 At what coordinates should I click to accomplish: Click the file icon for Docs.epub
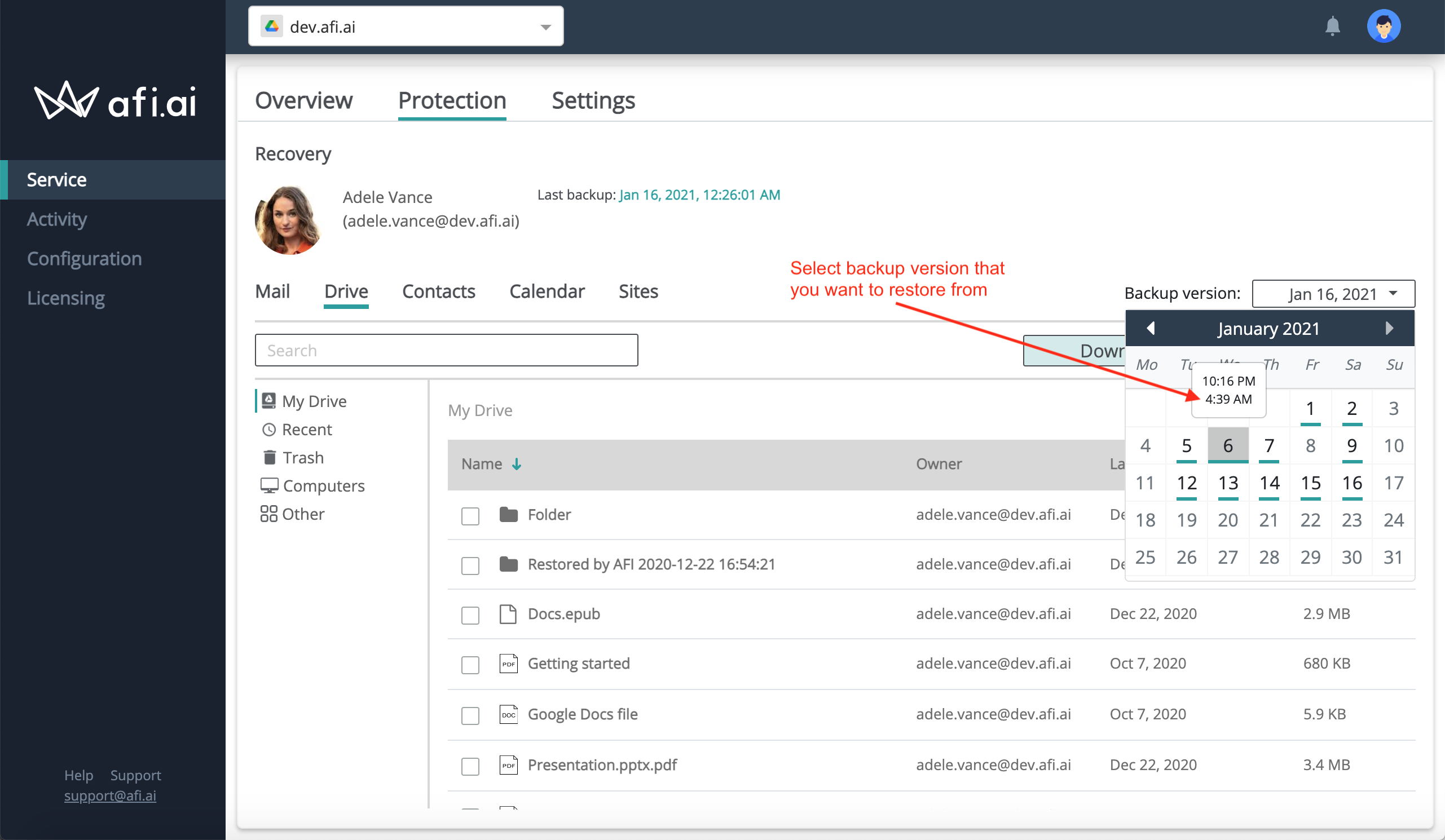pyautogui.click(x=508, y=614)
